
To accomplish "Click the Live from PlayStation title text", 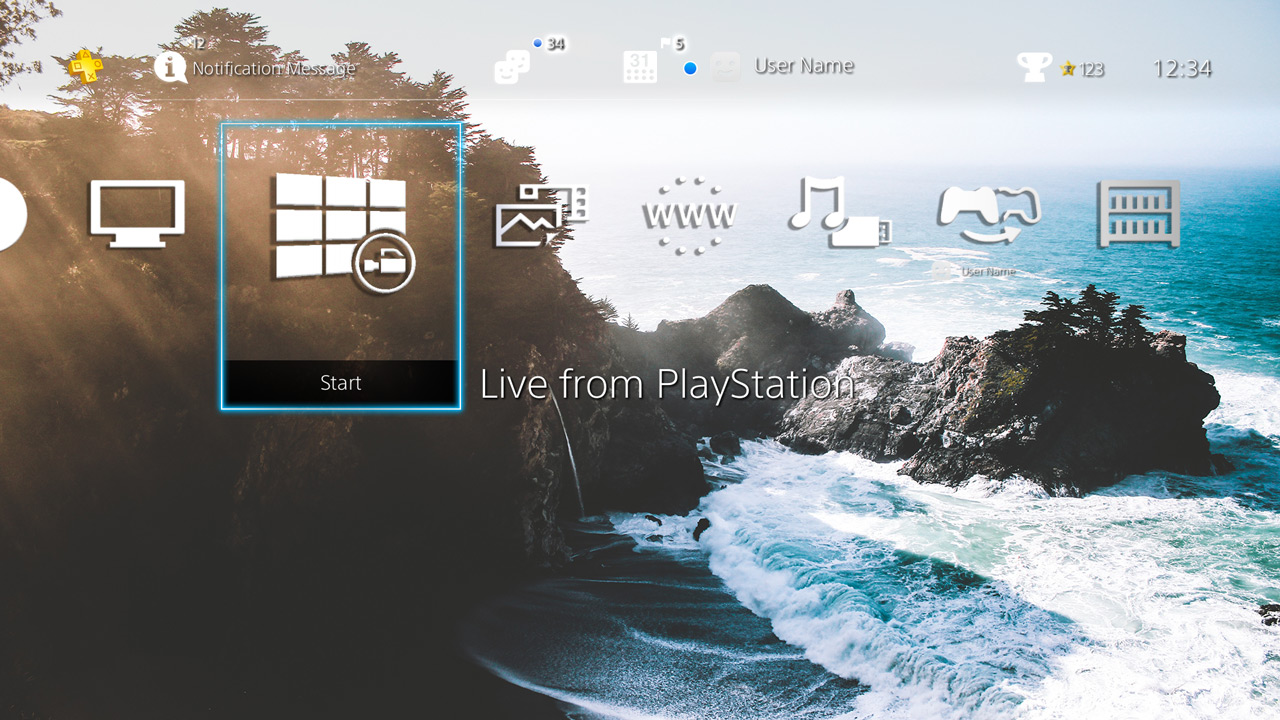I will click(668, 384).
